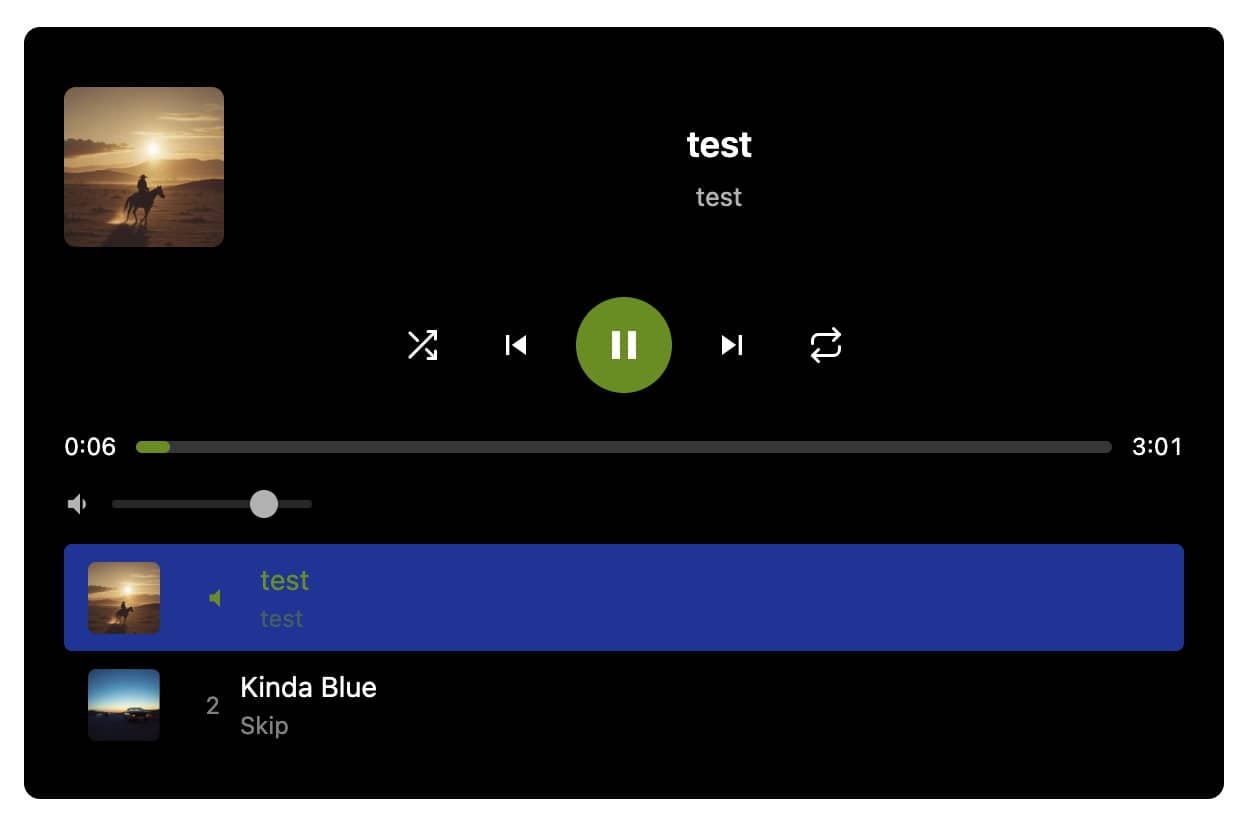Click track number 2 in the playlist
This screenshot has height=822, width=1248.
[212, 706]
